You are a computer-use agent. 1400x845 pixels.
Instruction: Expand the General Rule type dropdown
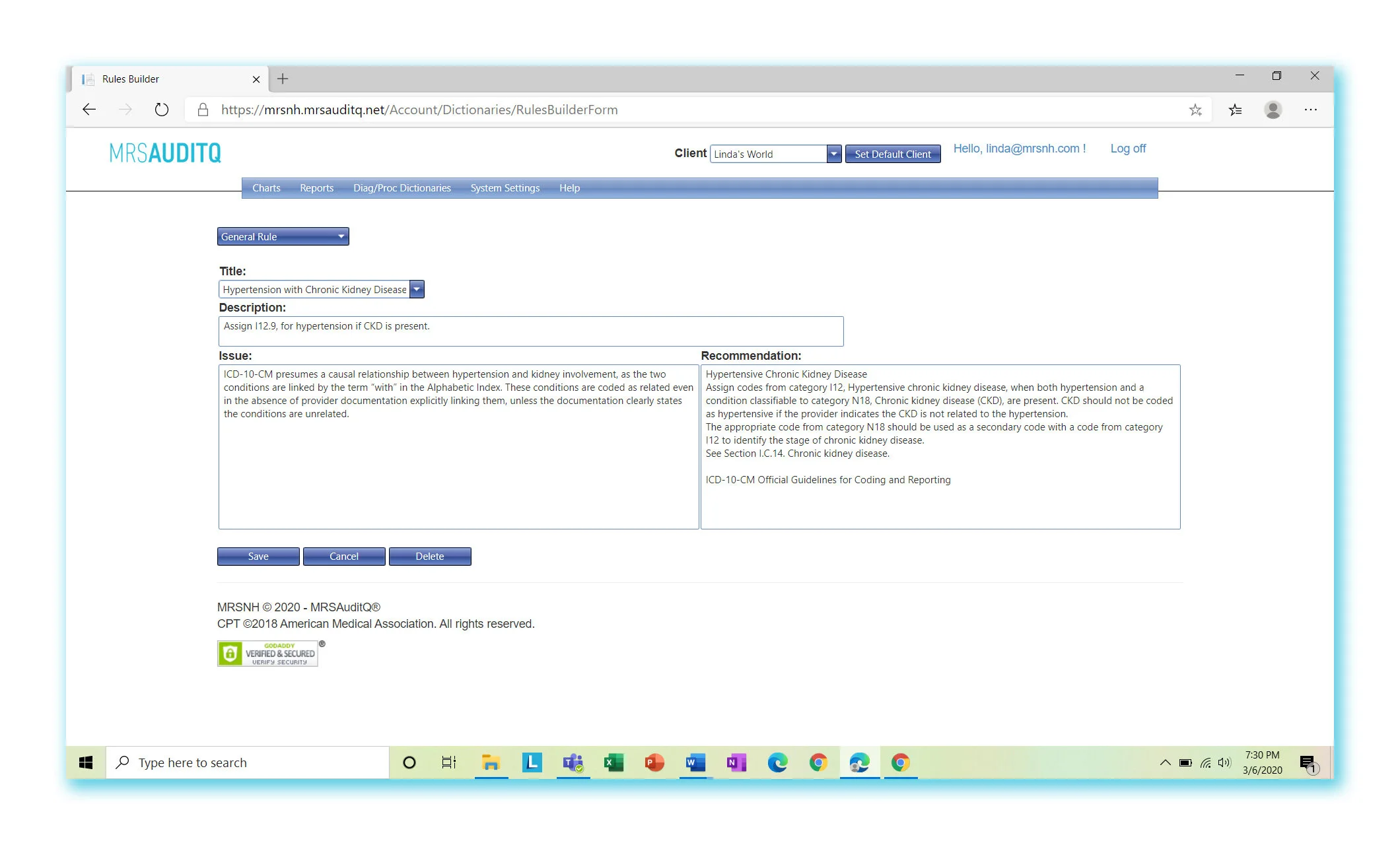click(283, 236)
